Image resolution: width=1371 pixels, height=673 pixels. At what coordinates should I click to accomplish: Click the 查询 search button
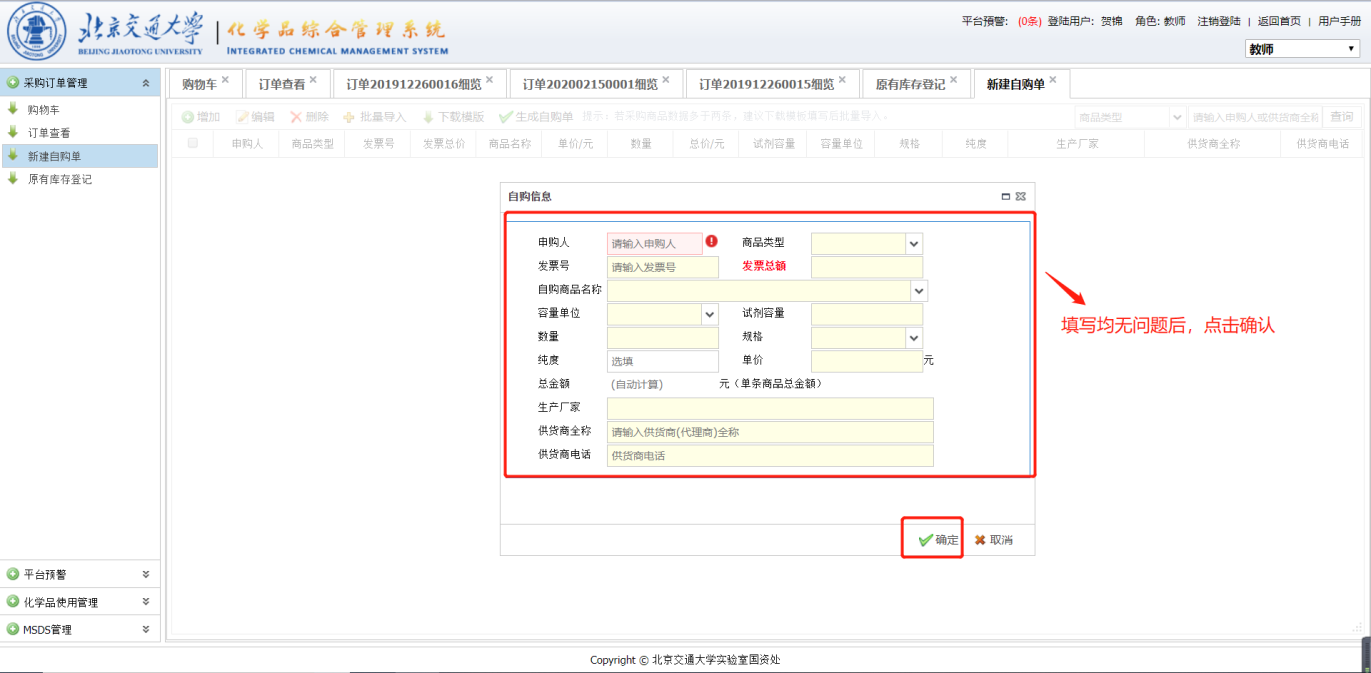(1341, 117)
